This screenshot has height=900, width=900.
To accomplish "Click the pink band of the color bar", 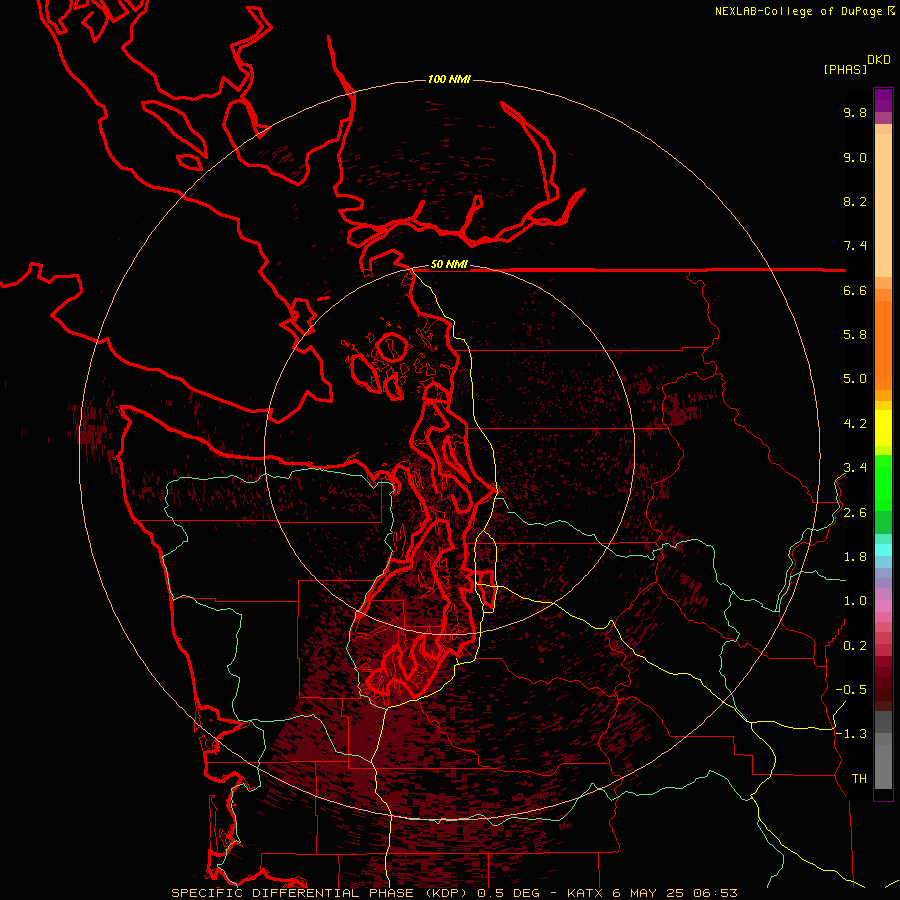I will click(883, 606).
